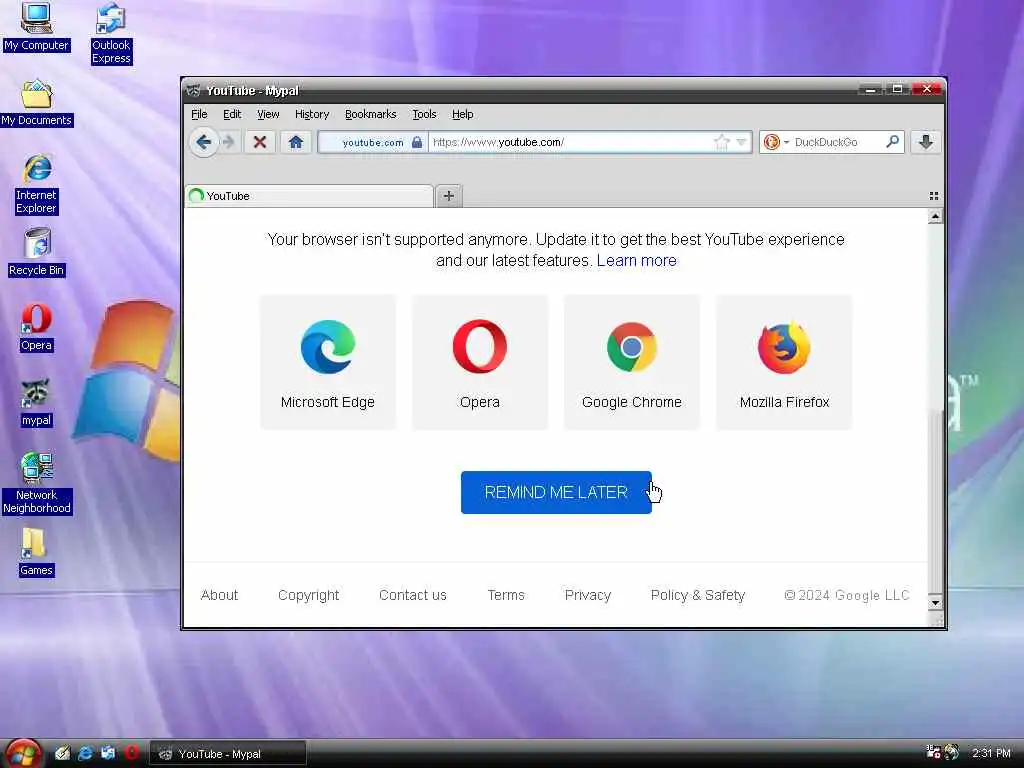Select the Opera desktop shortcut
This screenshot has width=1024, height=768.
pyautogui.click(x=36, y=328)
